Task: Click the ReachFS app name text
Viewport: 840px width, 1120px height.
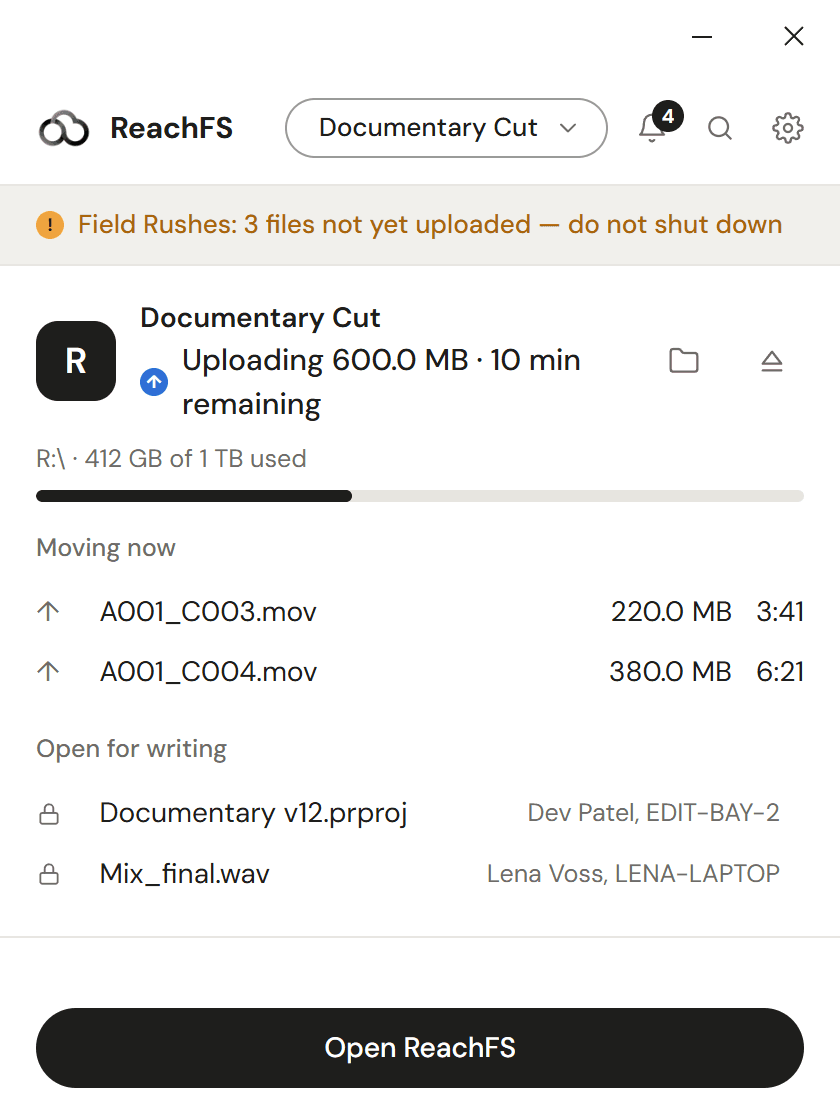Action: pos(171,129)
